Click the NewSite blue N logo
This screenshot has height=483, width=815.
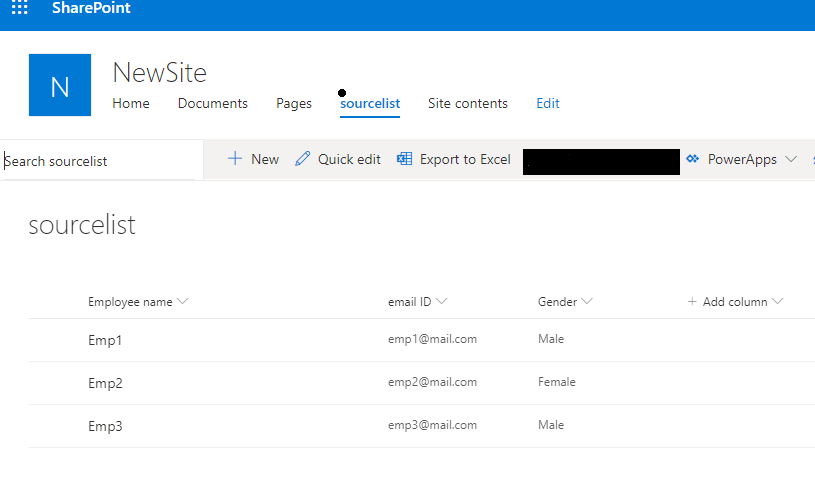[60, 85]
